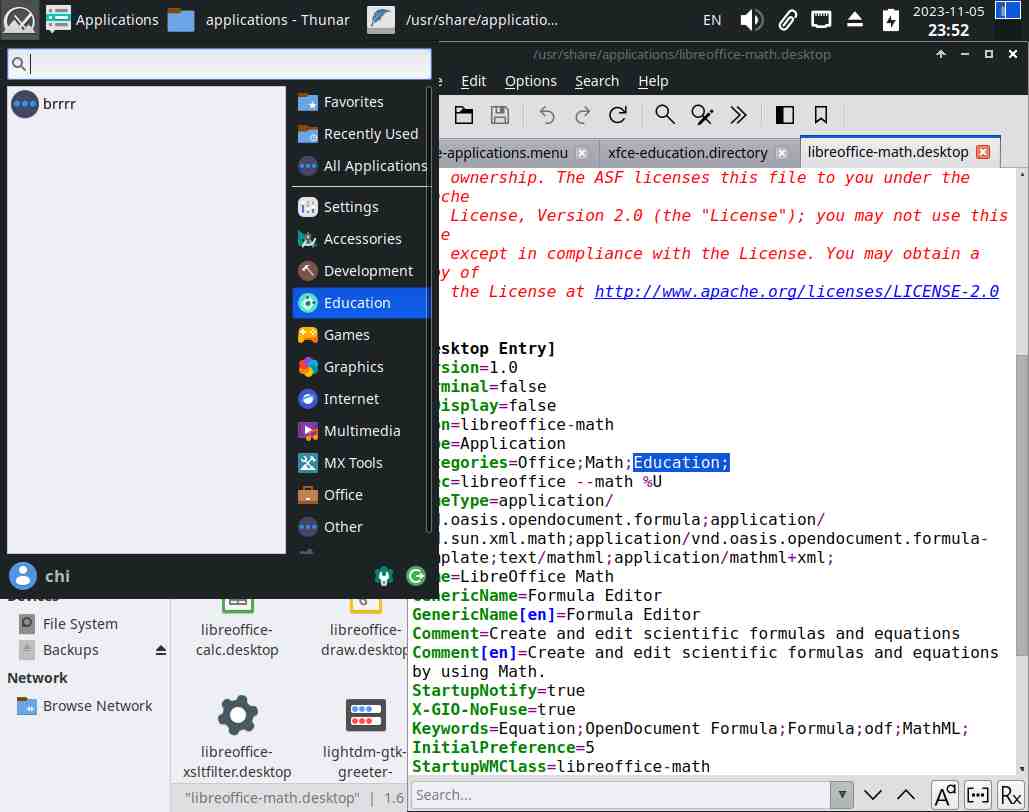1029x812 pixels.
Task: Click the Reload document icon
Action: click(x=618, y=115)
